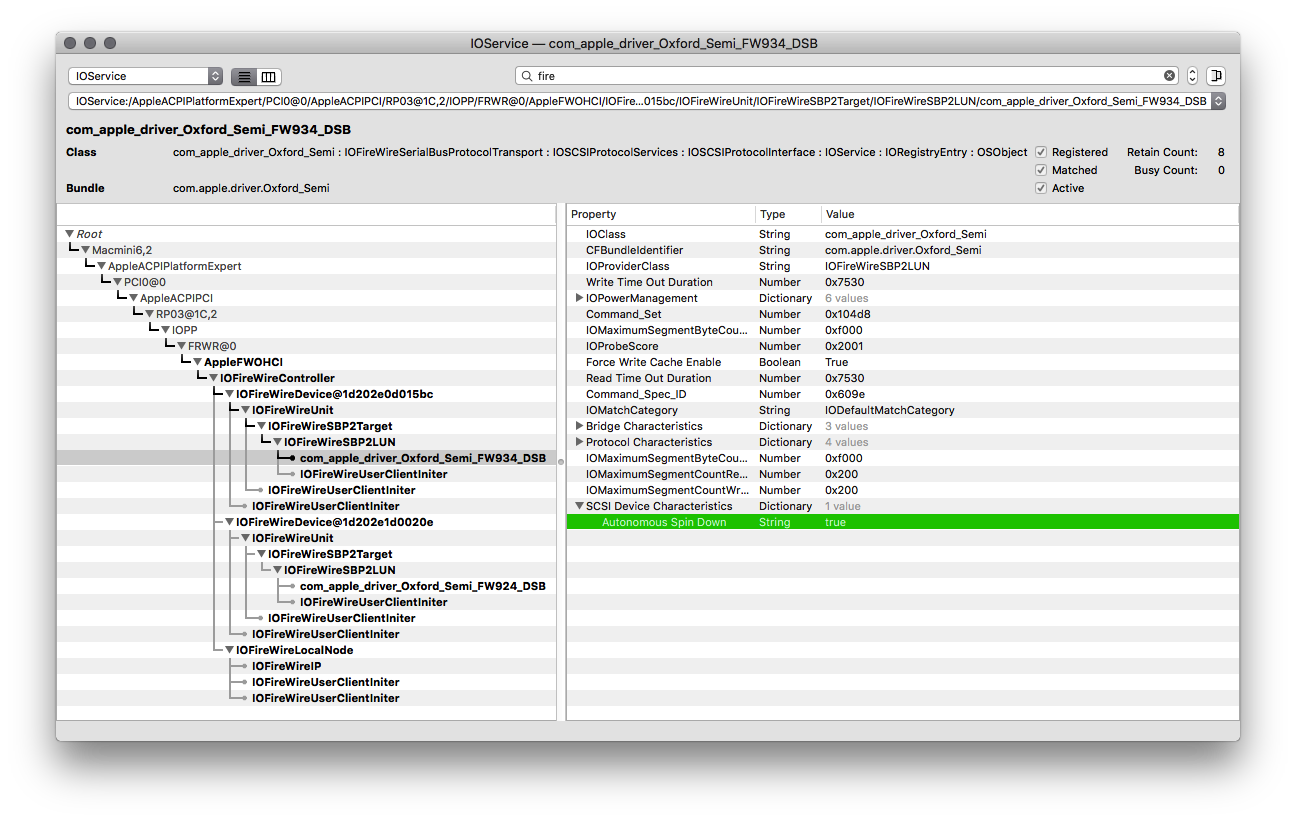Click the Retain Count value 8

coord(1221,152)
